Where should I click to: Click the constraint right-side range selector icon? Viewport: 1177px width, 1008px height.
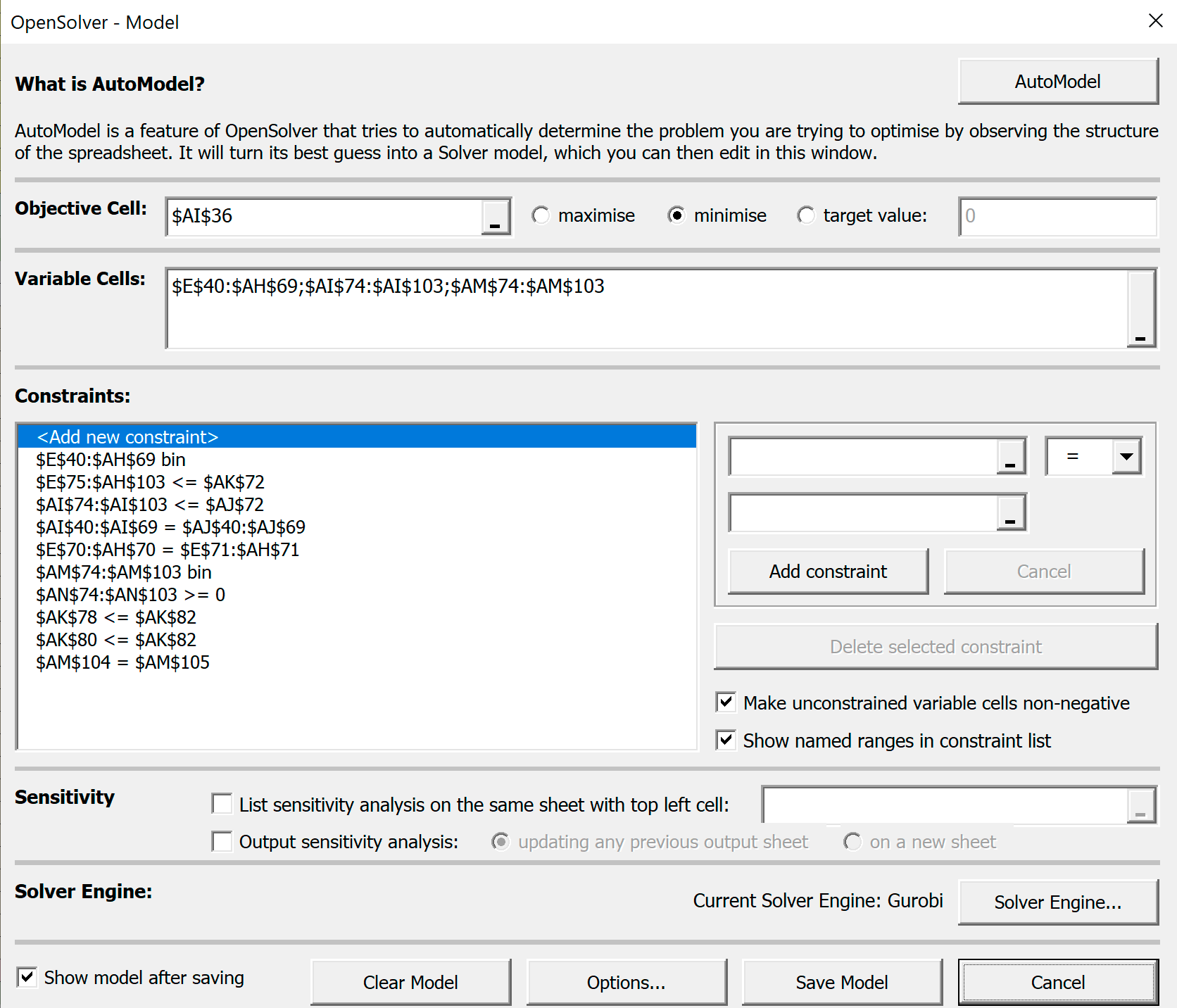click(x=1011, y=512)
